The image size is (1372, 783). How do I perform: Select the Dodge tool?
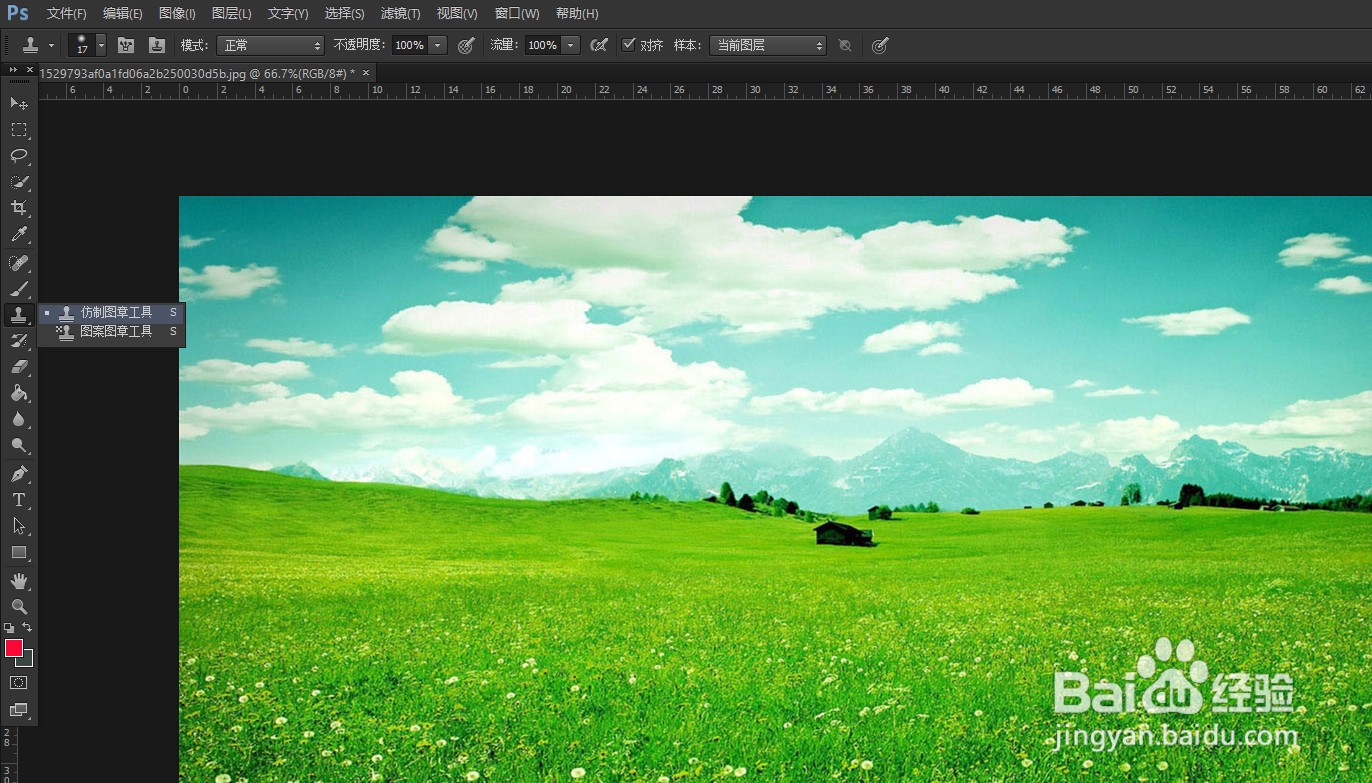pyautogui.click(x=18, y=445)
